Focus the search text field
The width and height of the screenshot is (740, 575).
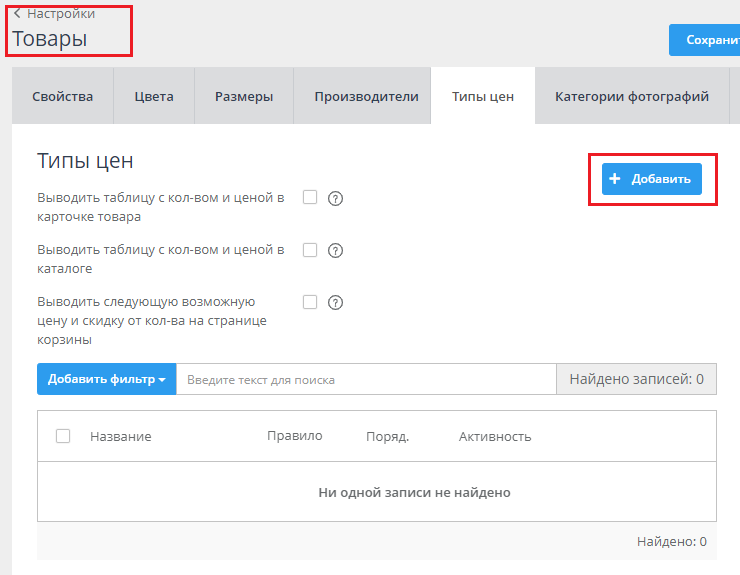tap(366, 380)
